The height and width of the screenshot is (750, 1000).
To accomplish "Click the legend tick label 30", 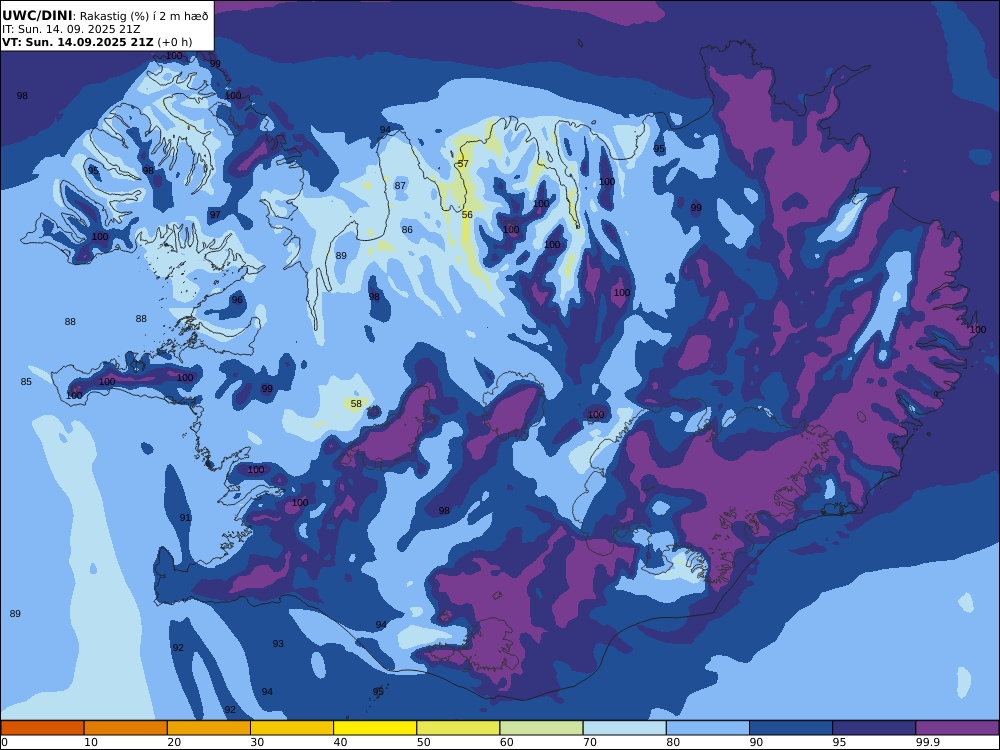I will click(x=257, y=742).
